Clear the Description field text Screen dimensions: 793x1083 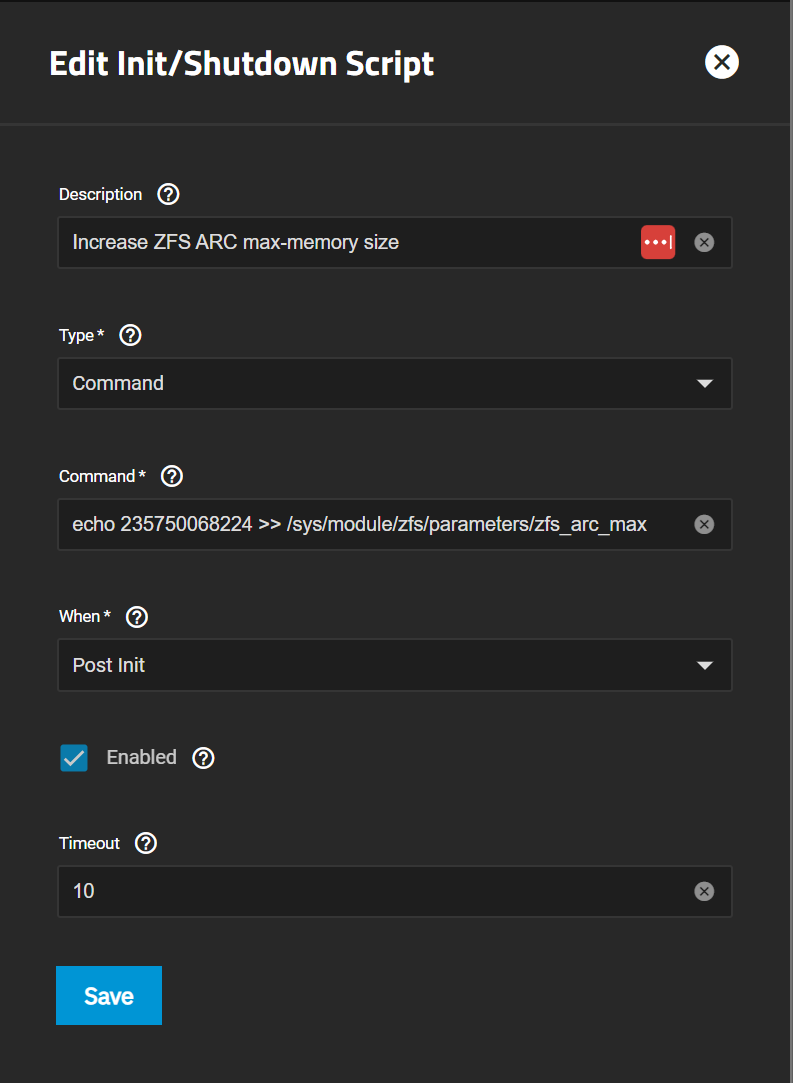tap(704, 242)
